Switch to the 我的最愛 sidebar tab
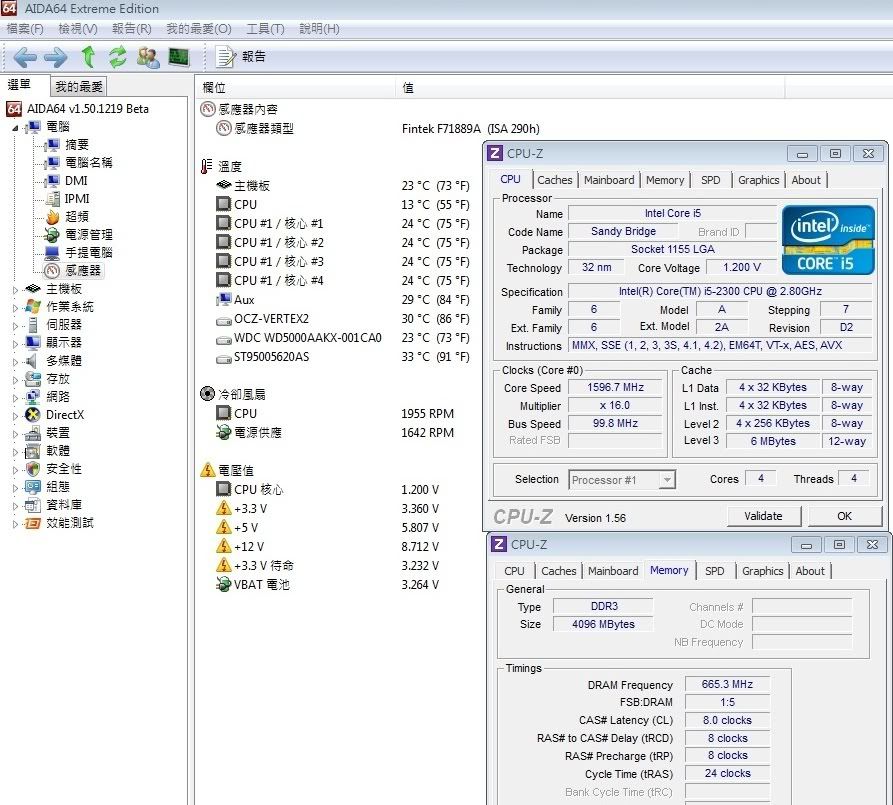Image resolution: width=893 pixels, height=805 pixels. [79, 87]
